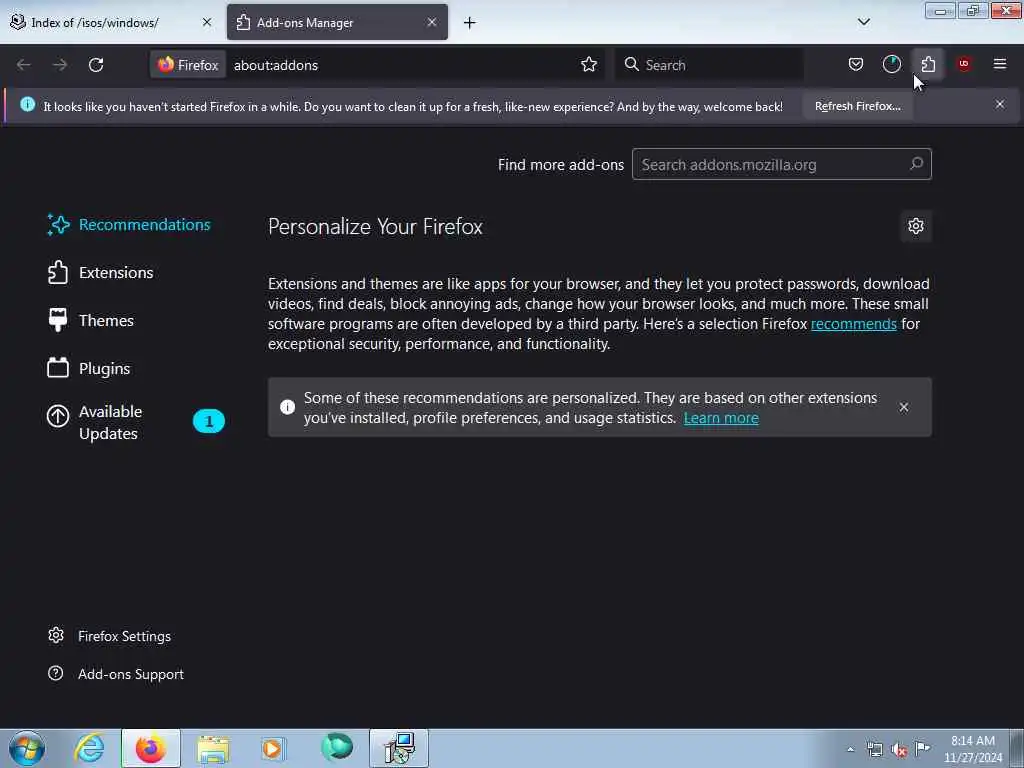
Task: Open tools gear for all add-ons
Action: click(x=916, y=226)
